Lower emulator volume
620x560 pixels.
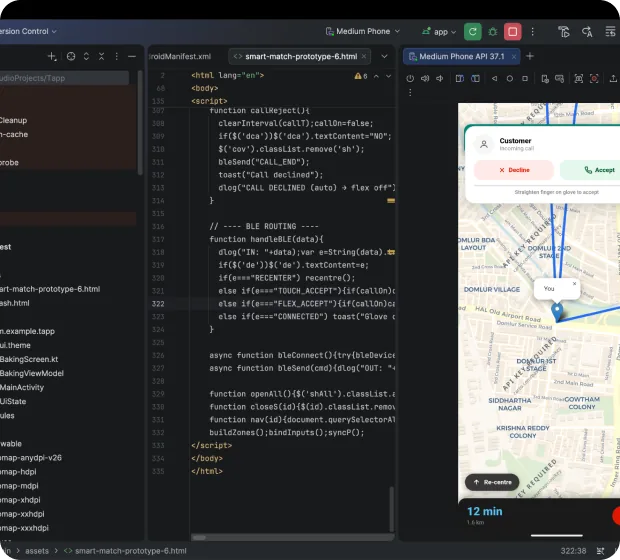tap(440, 78)
